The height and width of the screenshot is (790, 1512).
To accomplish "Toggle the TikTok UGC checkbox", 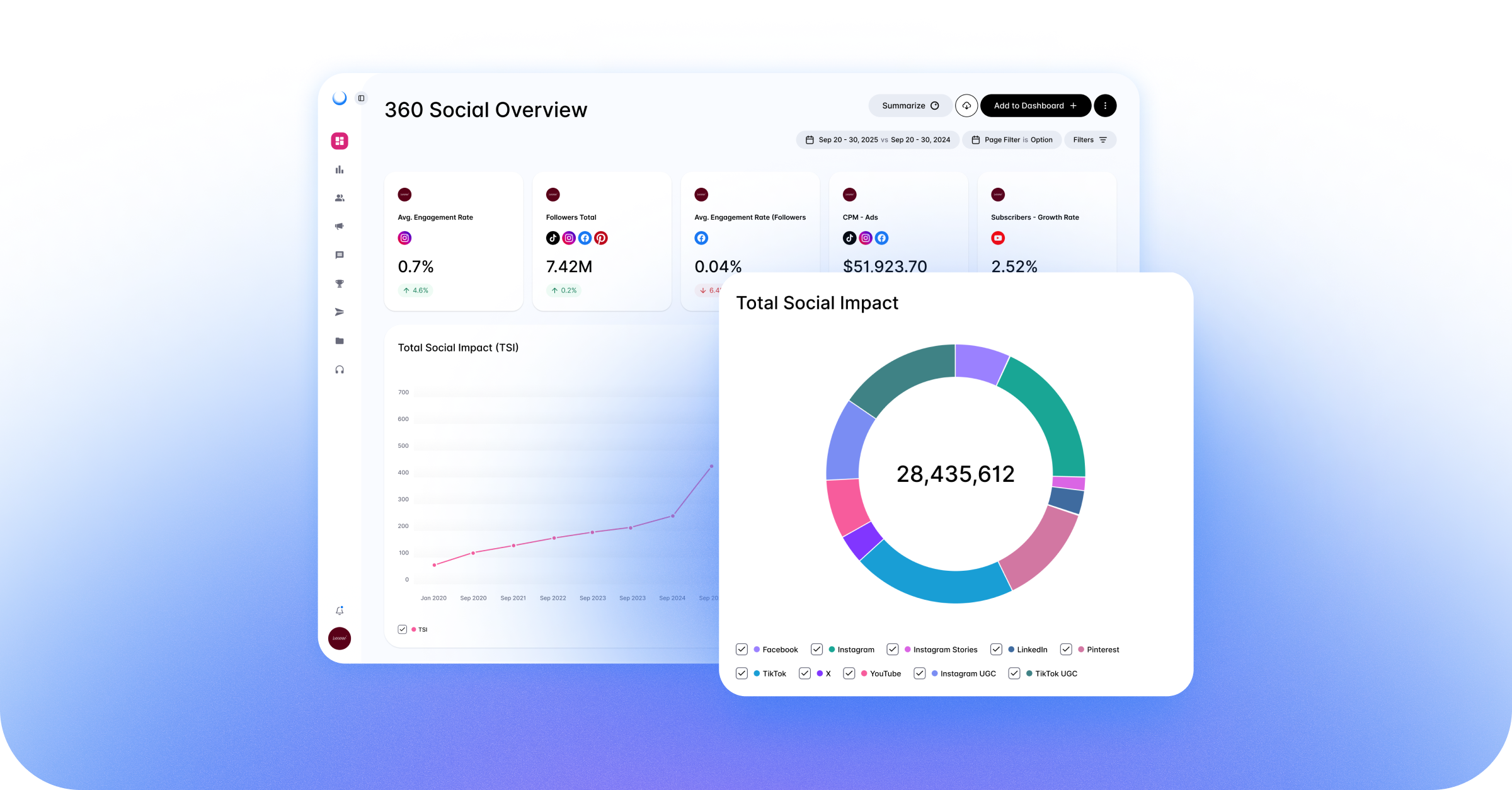I will pyautogui.click(x=1014, y=673).
